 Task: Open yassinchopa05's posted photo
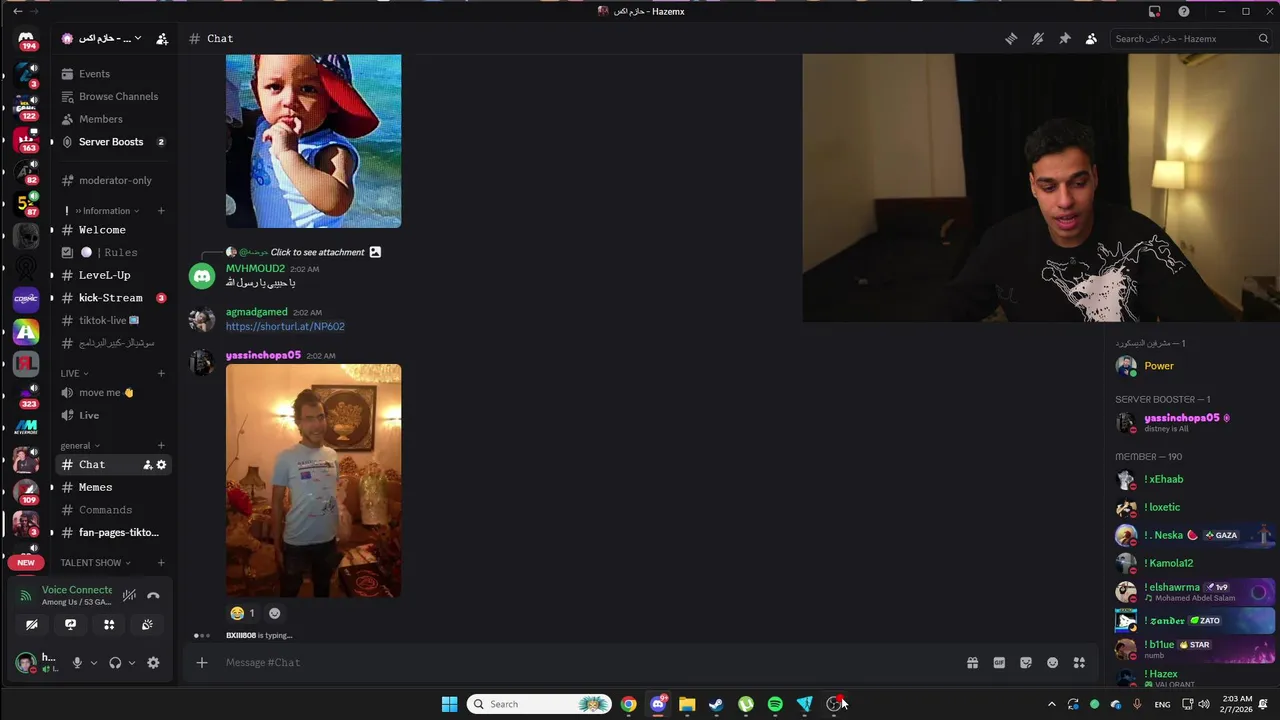click(313, 481)
